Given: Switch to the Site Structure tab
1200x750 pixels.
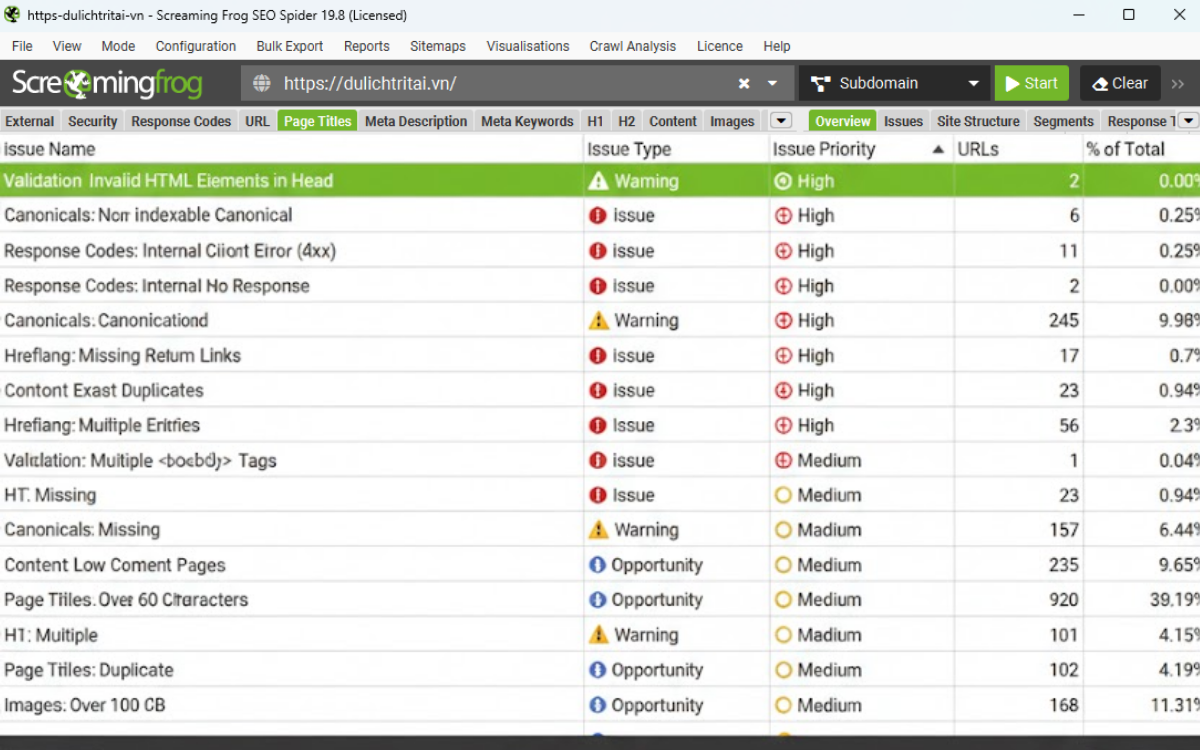Looking at the screenshot, I should [978, 121].
